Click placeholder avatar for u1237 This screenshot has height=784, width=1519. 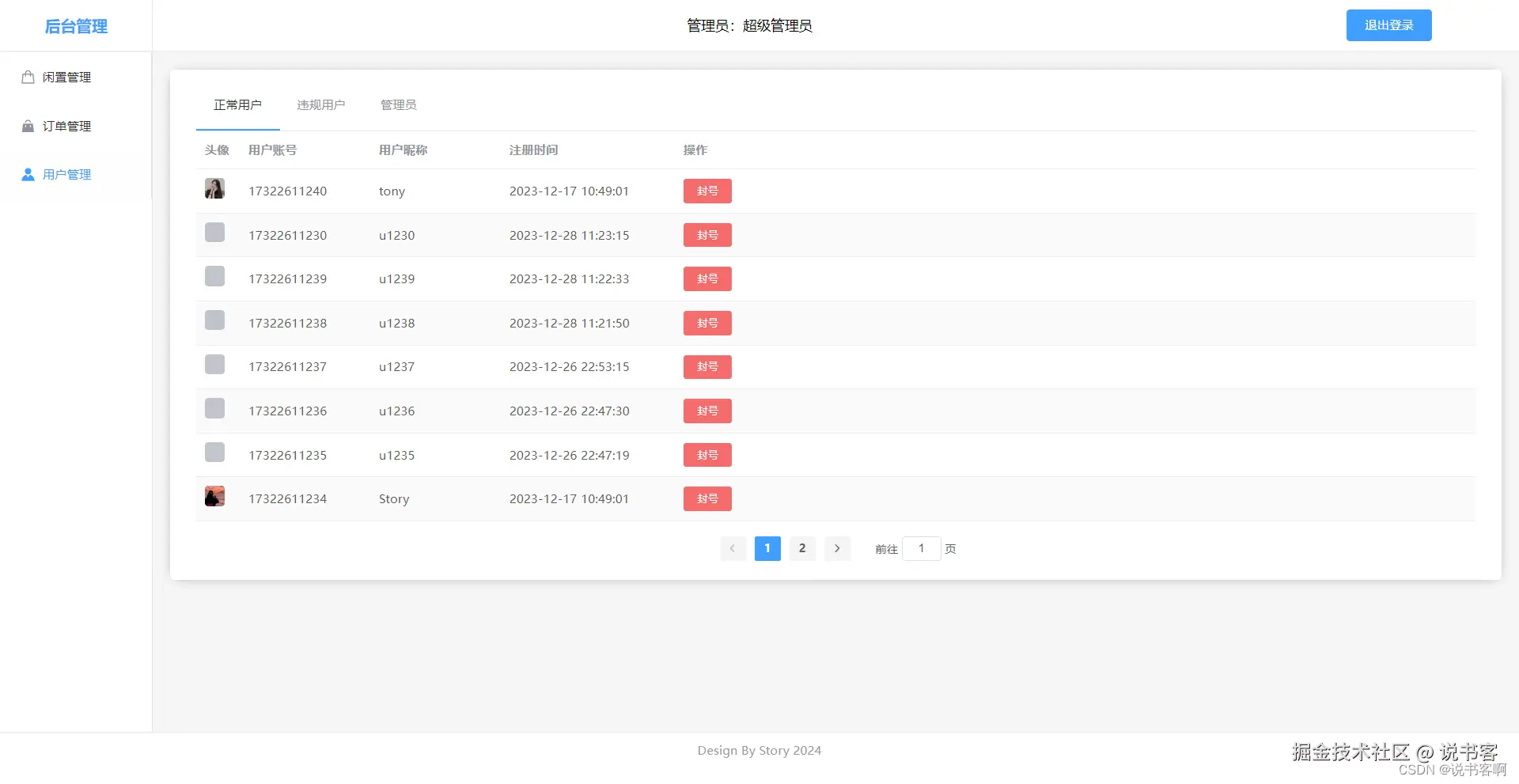tap(214, 364)
